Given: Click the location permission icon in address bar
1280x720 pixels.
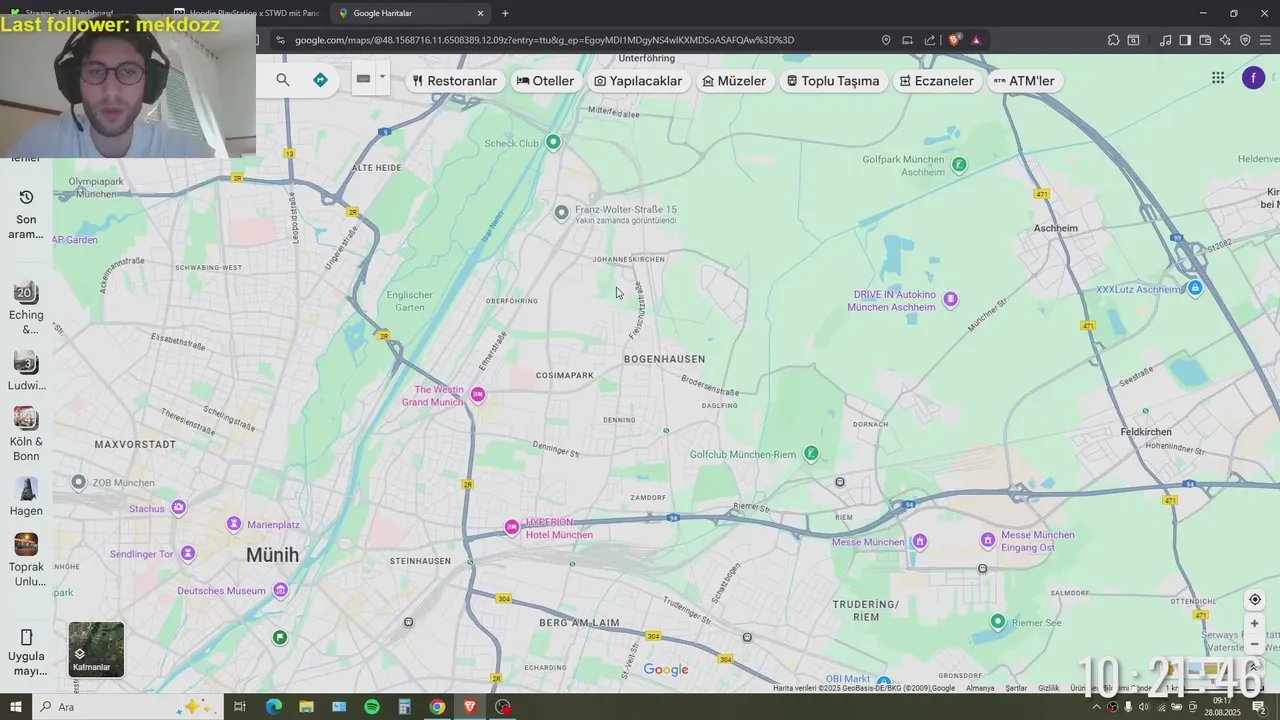Looking at the screenshot, I should point(886,40).
